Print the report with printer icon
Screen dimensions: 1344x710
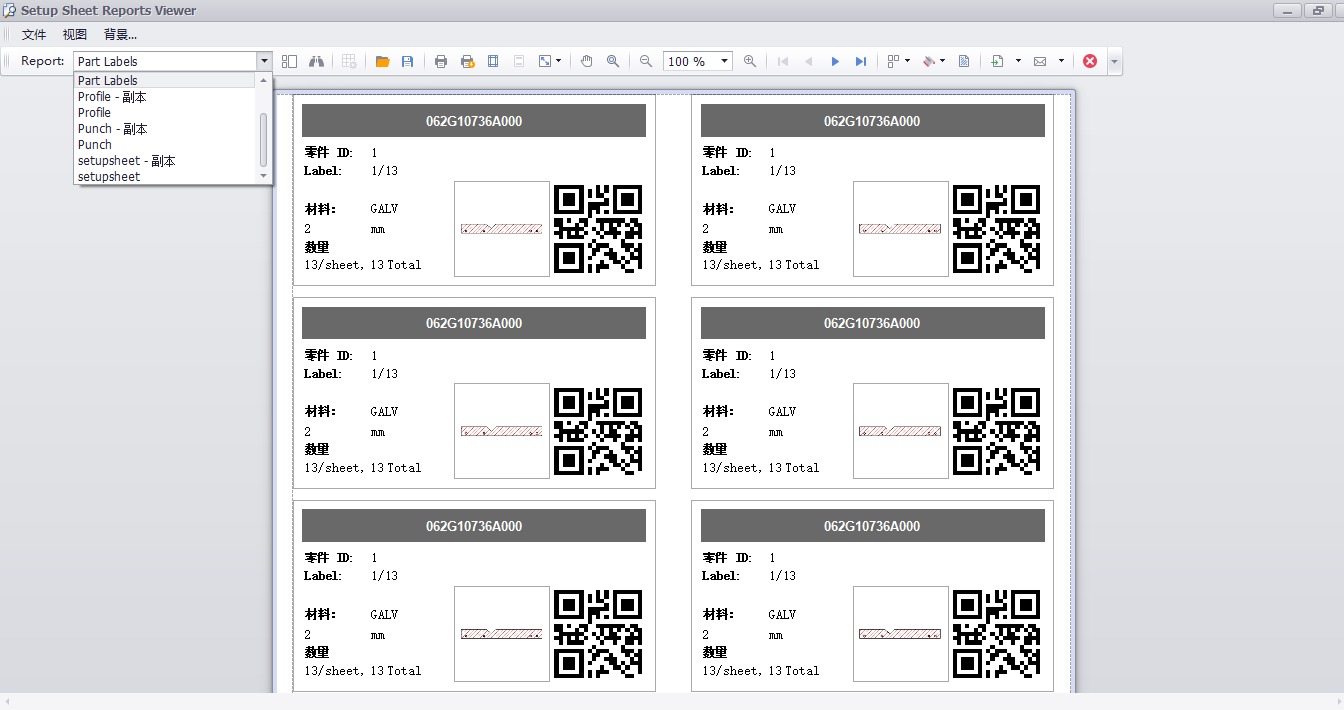point(441,61)
